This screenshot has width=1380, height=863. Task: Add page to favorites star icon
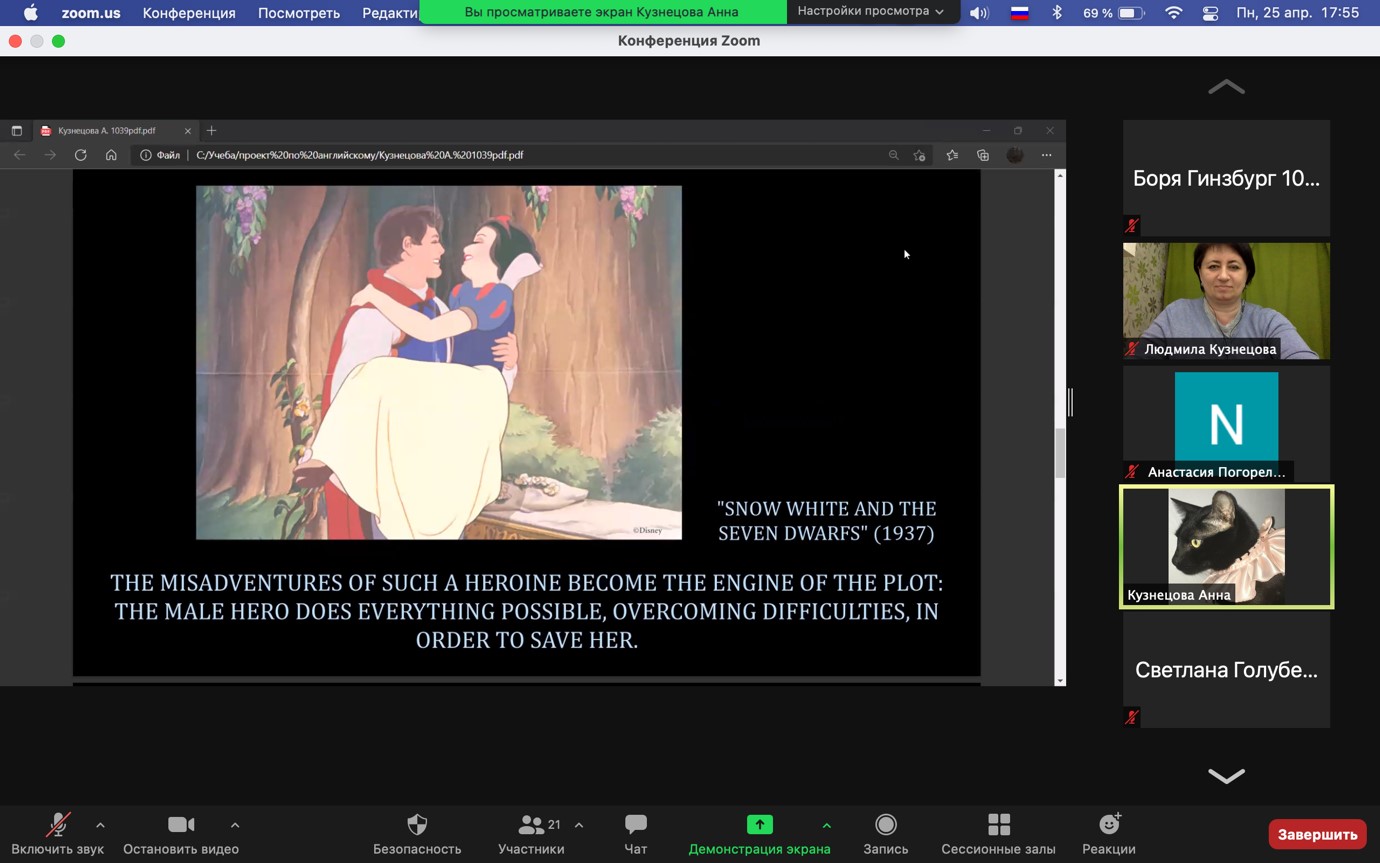coord(919,155)
